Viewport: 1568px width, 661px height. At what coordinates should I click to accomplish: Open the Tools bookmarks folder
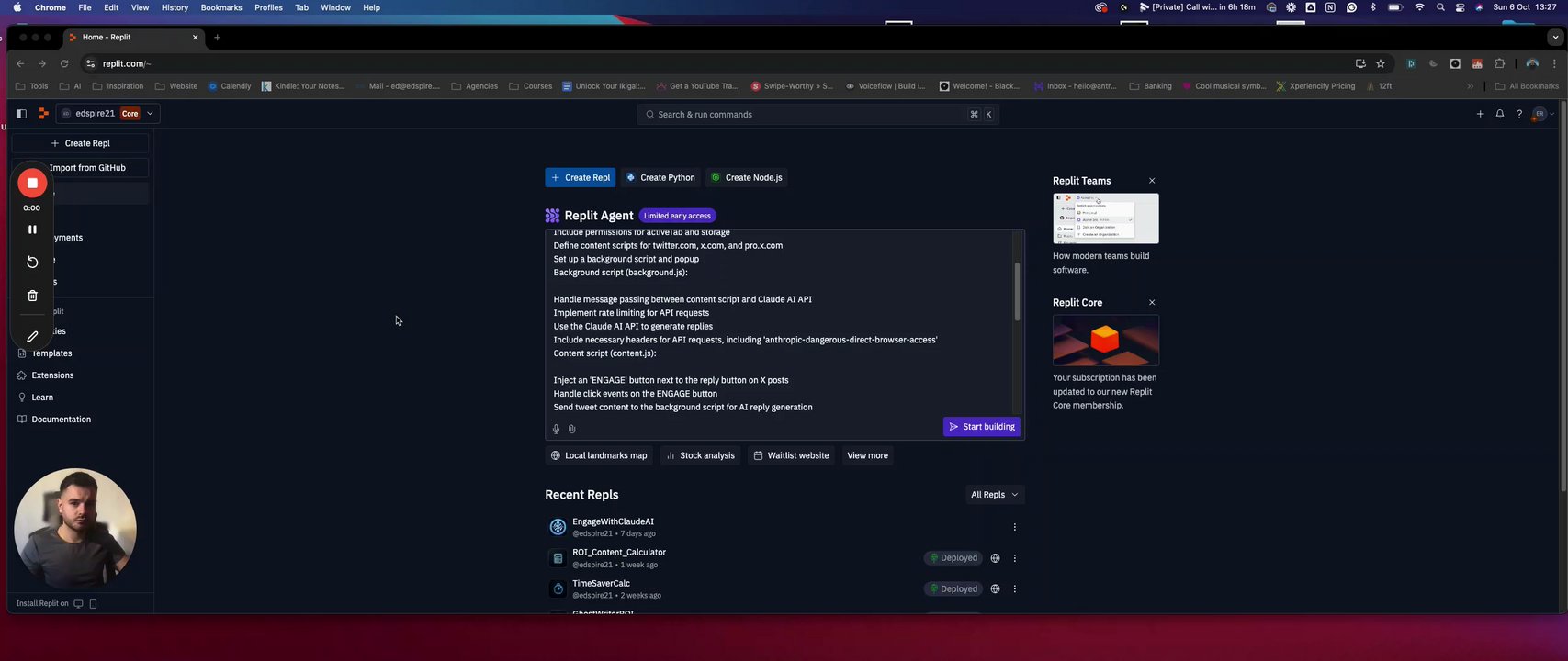pos(33,86)
